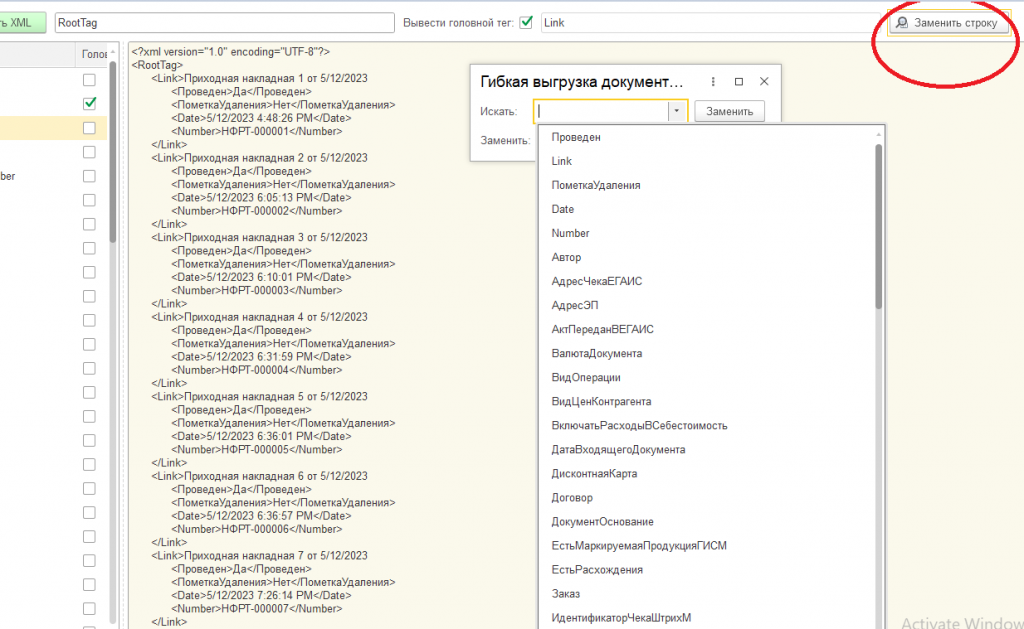
Task: Select ВалютаДокумента list option
Action: (597, 353)
